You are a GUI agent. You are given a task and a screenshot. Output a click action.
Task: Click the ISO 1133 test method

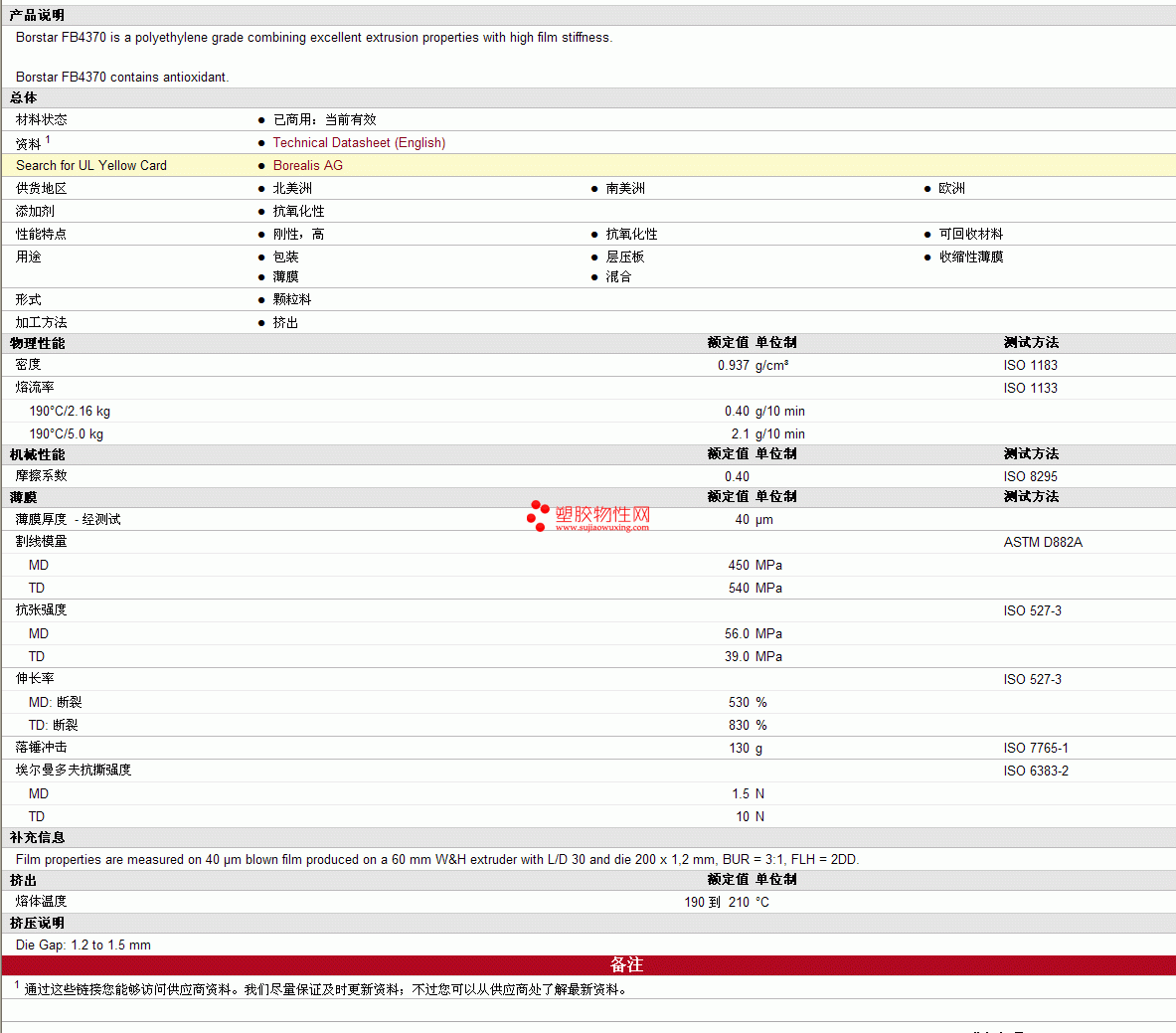click(x=1031, y=388)
